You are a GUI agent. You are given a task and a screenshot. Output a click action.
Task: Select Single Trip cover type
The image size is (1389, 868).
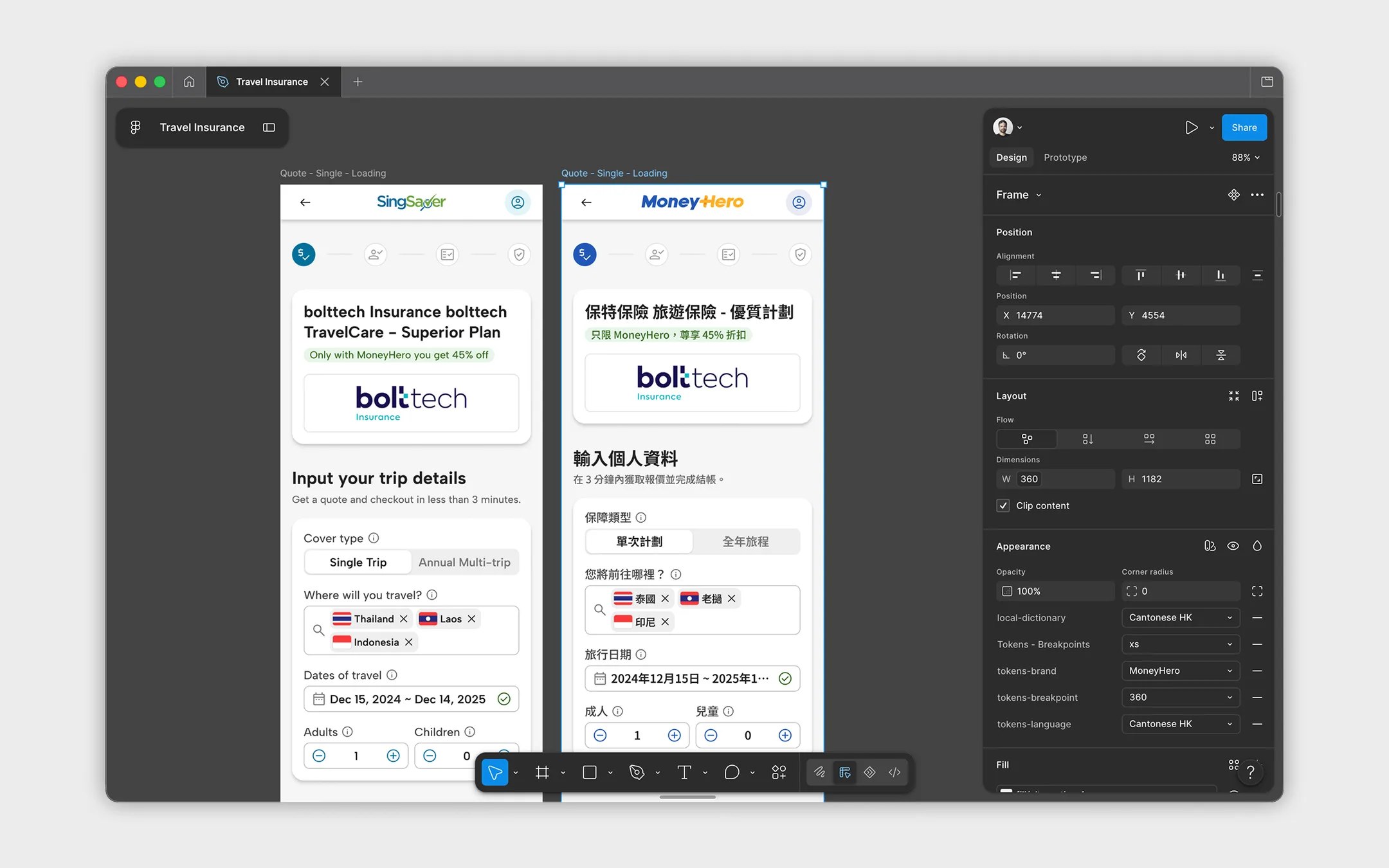(x=358, y=562)
